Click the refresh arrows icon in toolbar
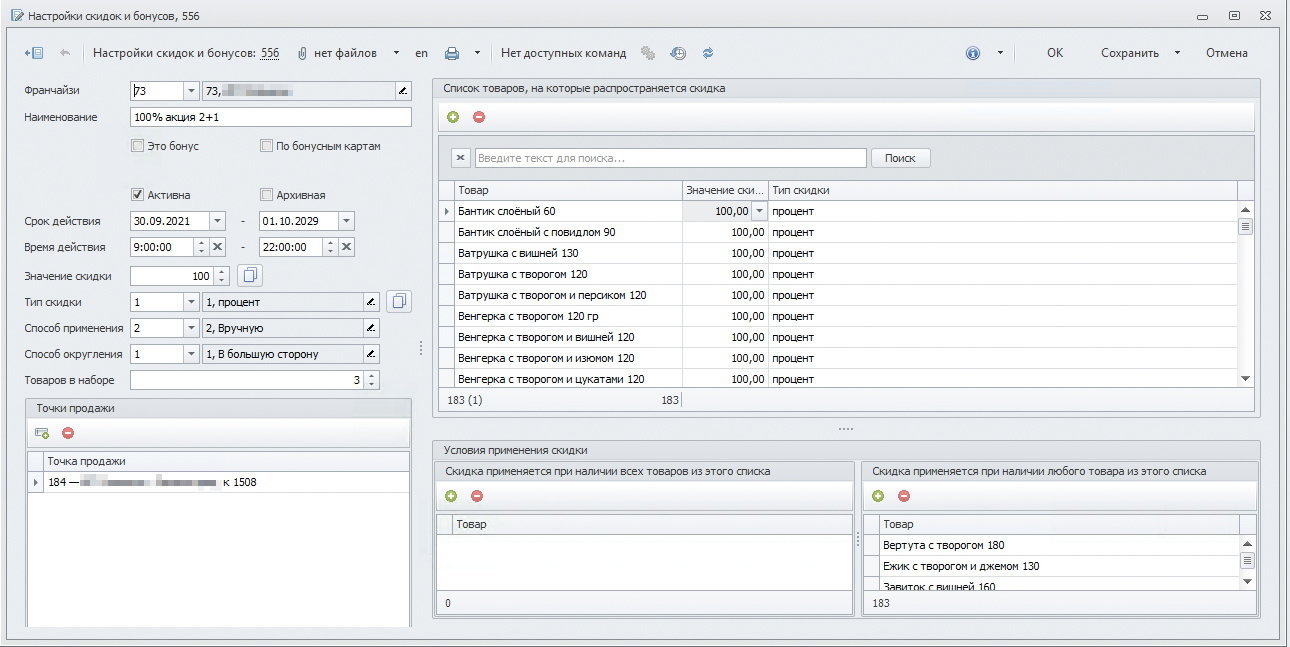 [708, 53]
